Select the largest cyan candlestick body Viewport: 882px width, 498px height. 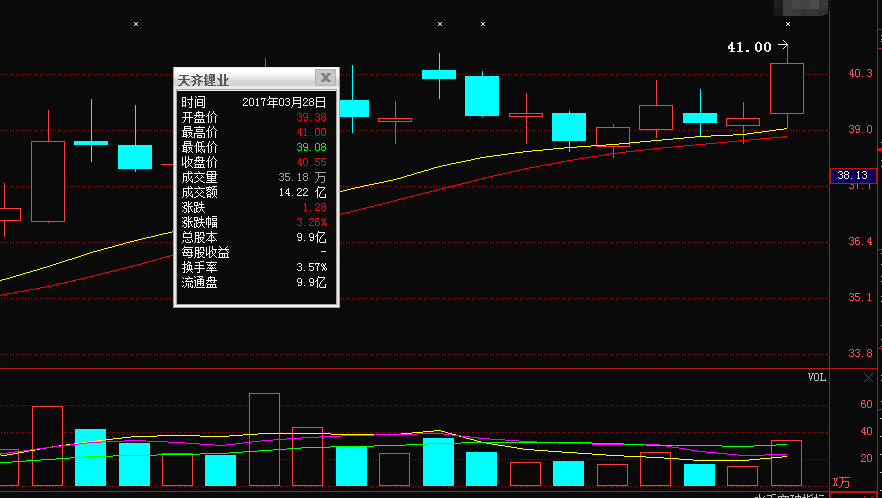click(x=482, y=95)
